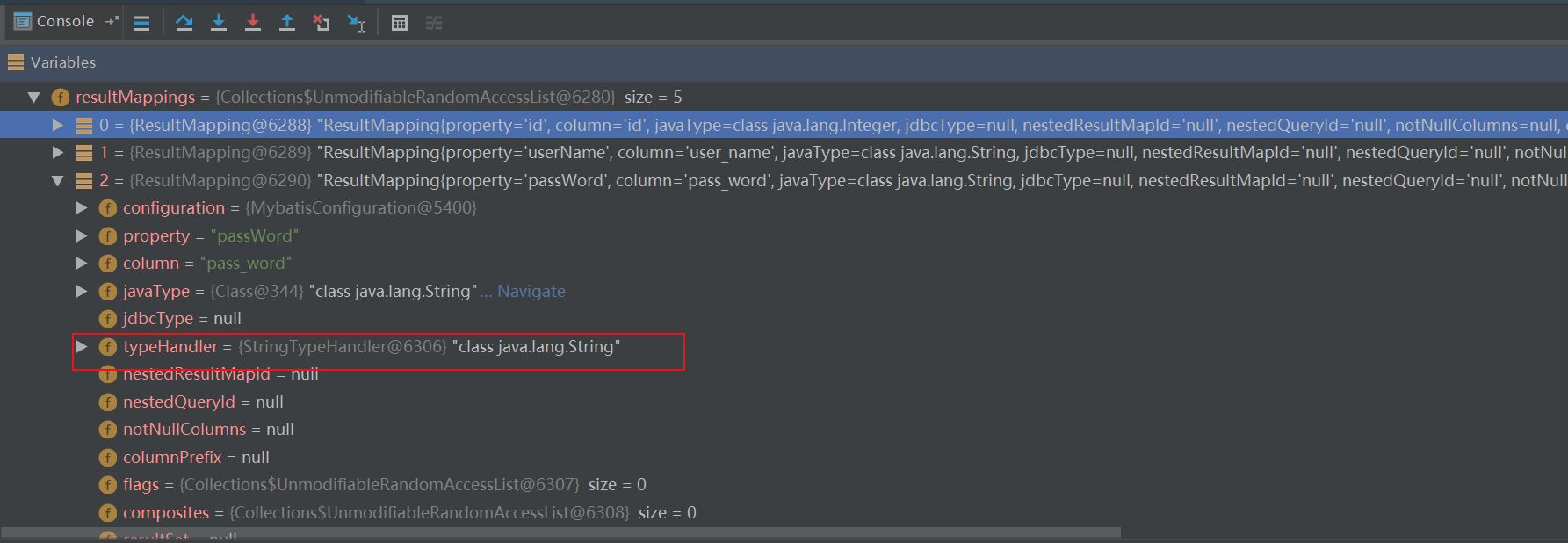
Task: Click the Step Over debugger icon
Action: [x=184, y=23]
